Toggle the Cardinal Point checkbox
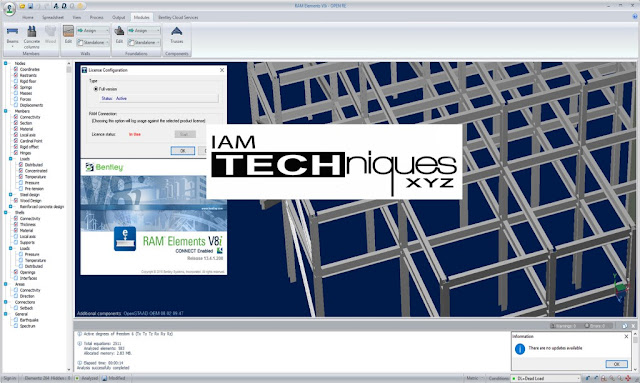640x383 pixels. (x=16, y=141)
